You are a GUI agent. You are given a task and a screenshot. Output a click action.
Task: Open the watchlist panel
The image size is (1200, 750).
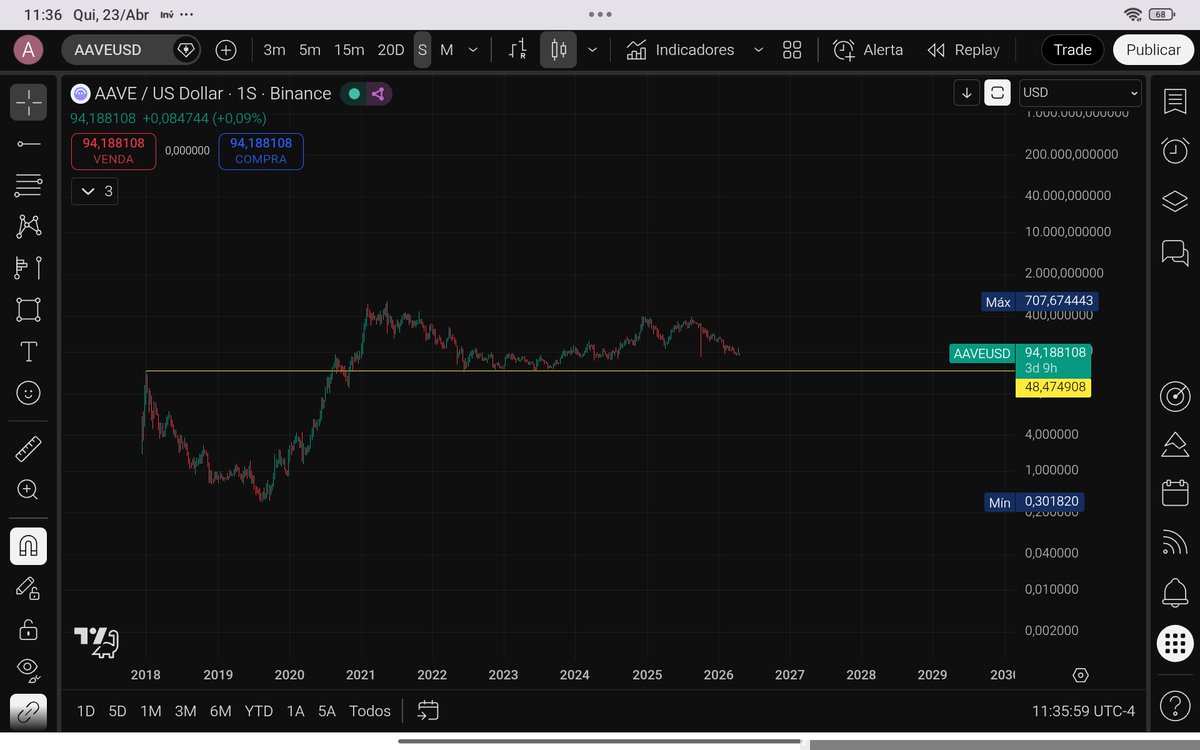(x=1175, y=102)
